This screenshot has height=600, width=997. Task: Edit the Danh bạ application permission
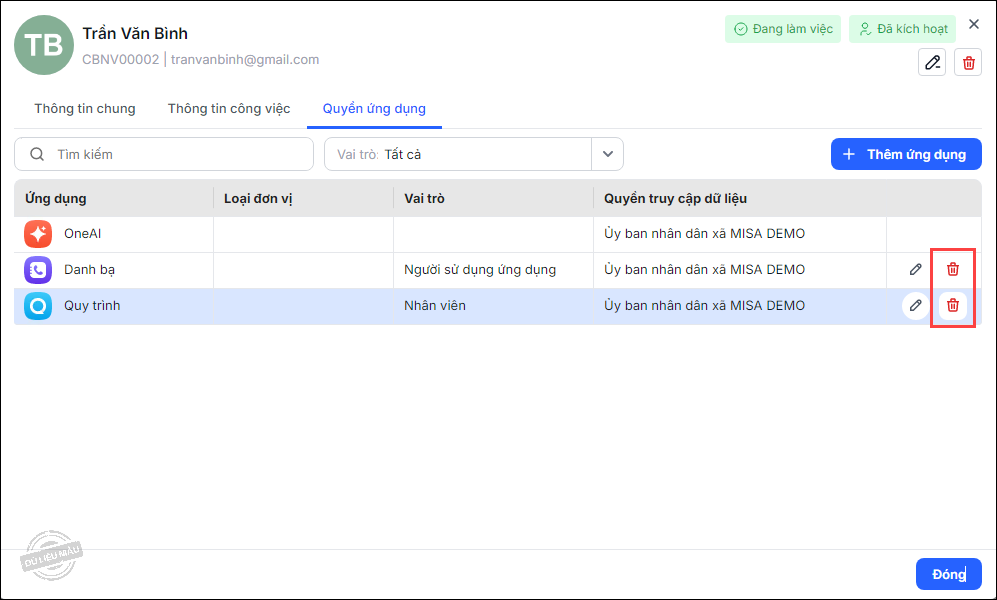point(915,269)
